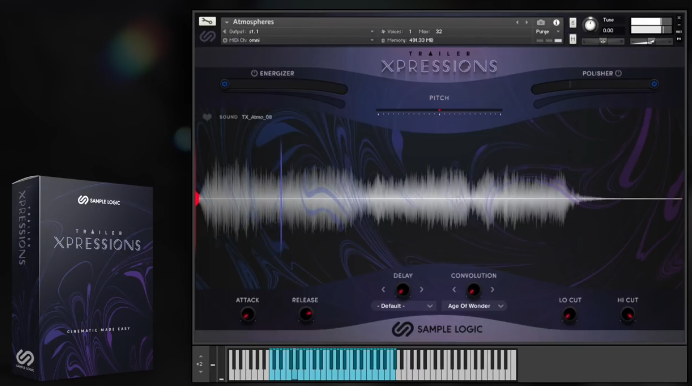The width and height of the screenshot is (692, 386).
Task: Toggle the Mute M button
Action: coord(573,39)
